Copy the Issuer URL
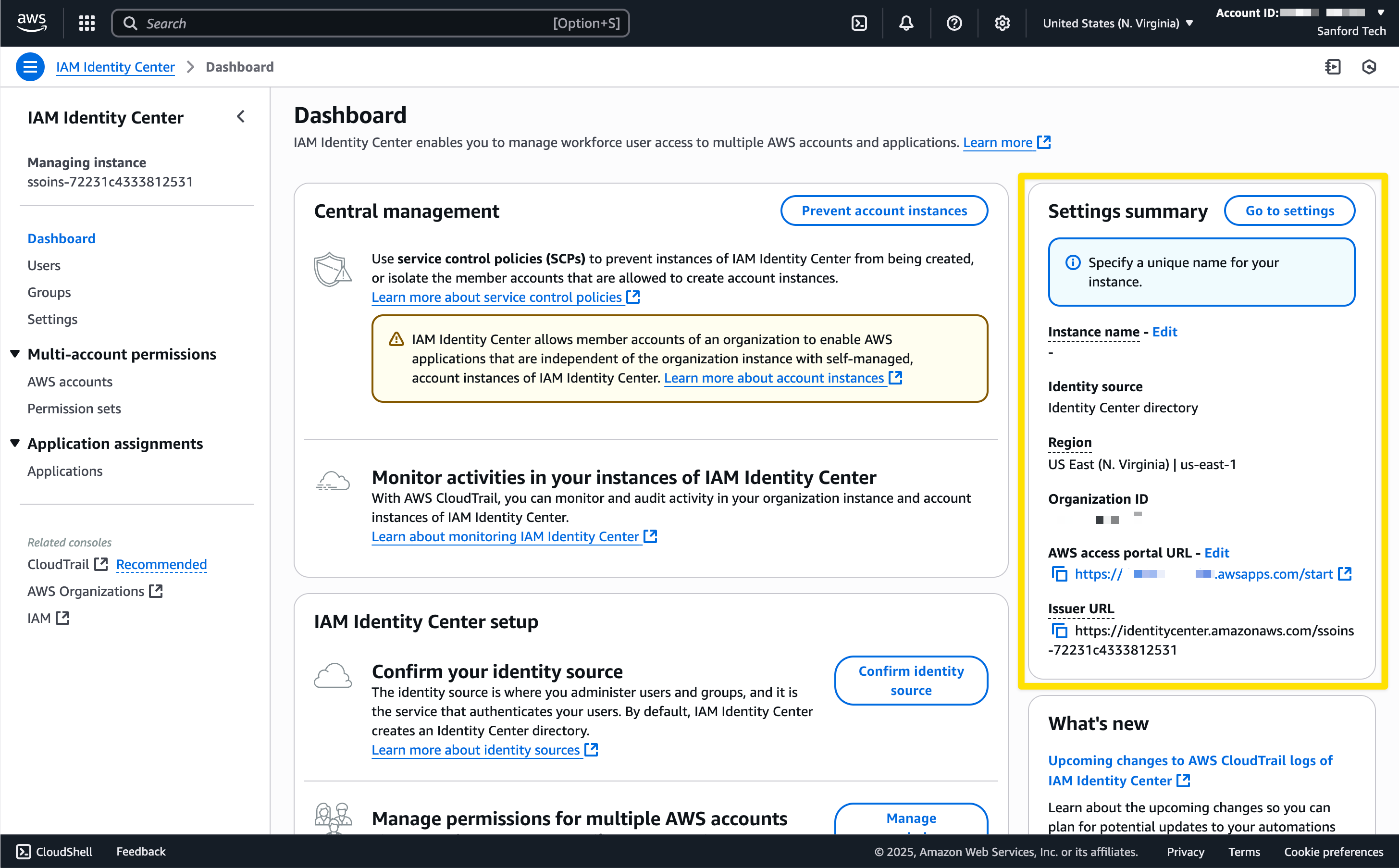 click(x=1059, y=631)
